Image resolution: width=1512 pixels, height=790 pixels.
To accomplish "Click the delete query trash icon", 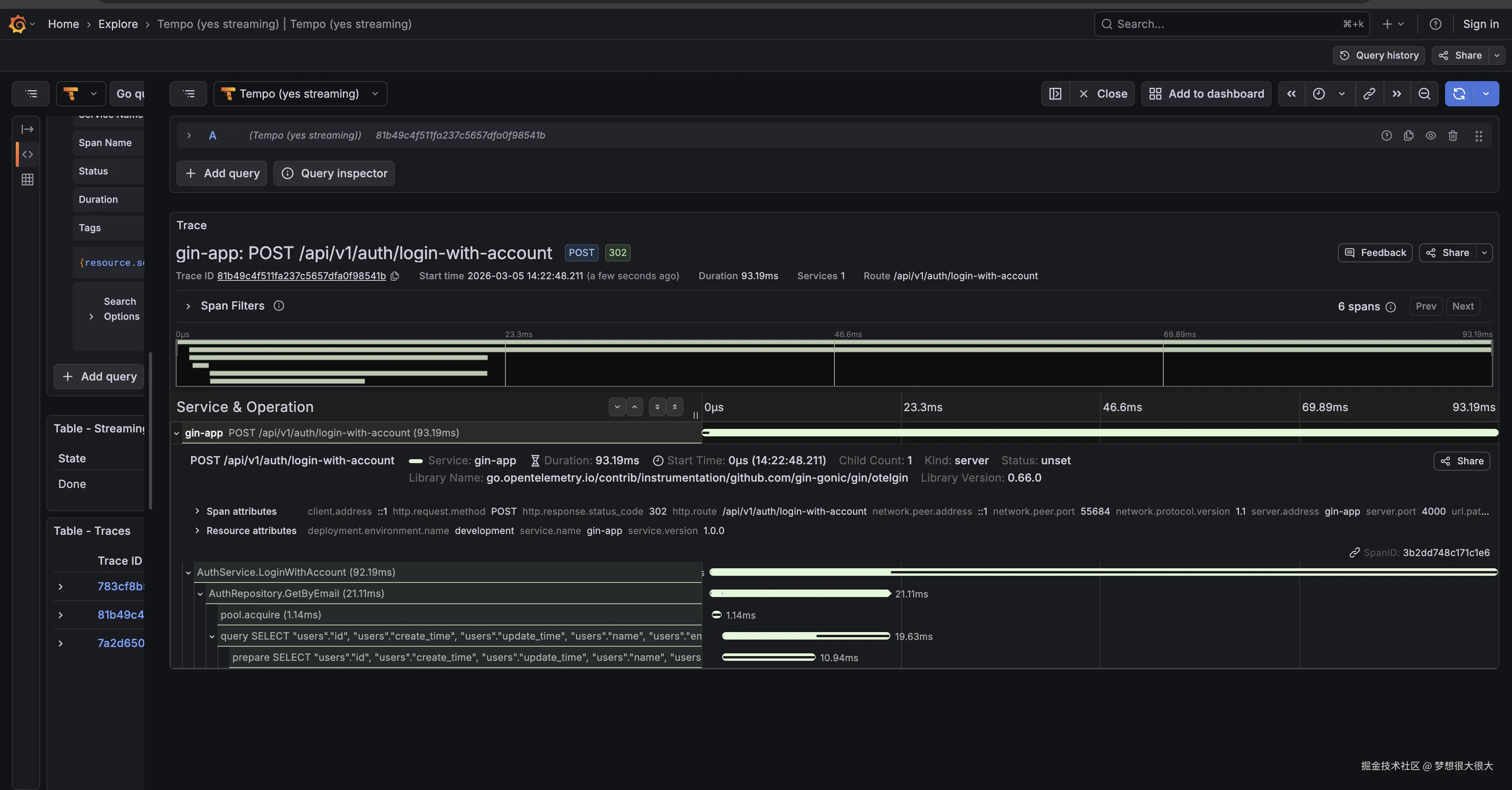I will click(x=1453, y=135).
